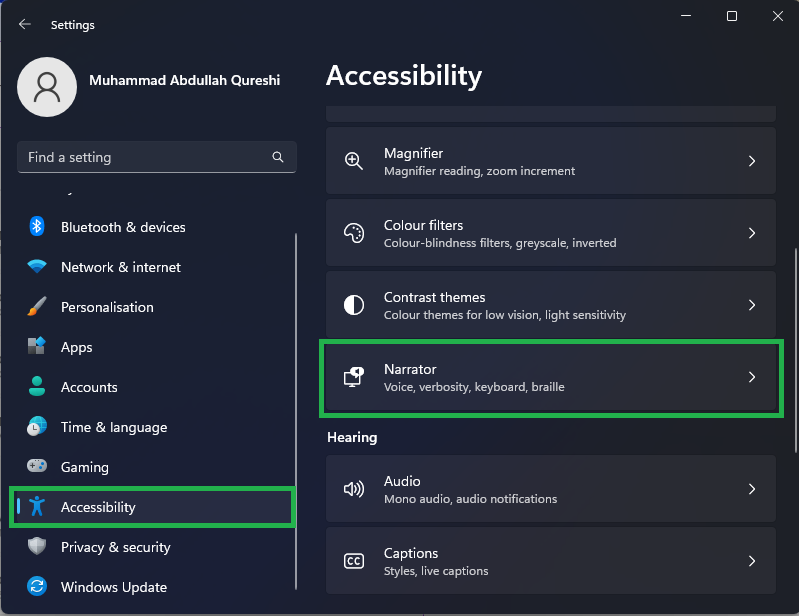
Task: Click the Magnifier icon
Action: (354, 161)
